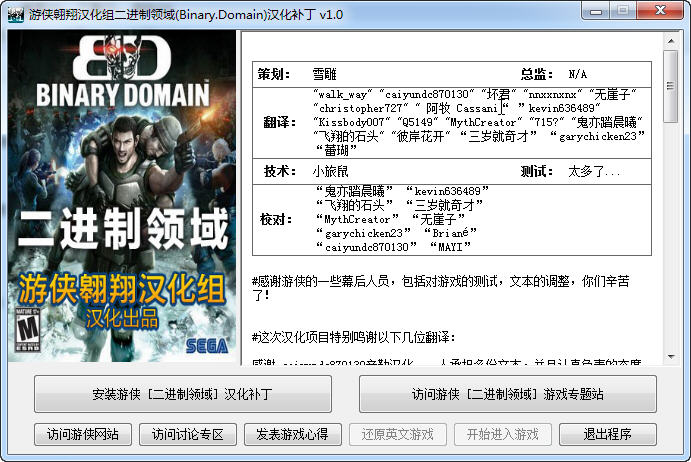The height and width of the screenshot is (462, 691).
Task: Click the app icon in the title bar
Action: 15,14
